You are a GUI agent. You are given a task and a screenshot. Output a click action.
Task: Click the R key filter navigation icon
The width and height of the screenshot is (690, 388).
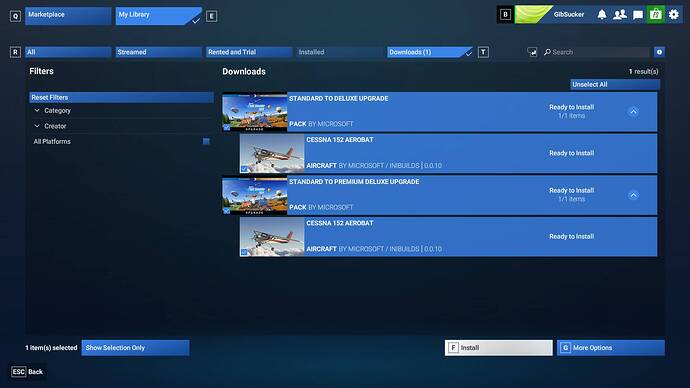click(x=15, y=52)
